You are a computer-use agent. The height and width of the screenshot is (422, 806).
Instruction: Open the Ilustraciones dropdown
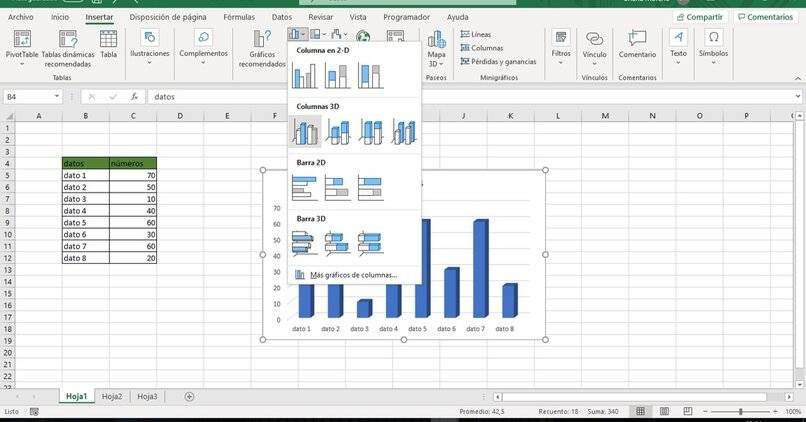pos(150,46)
